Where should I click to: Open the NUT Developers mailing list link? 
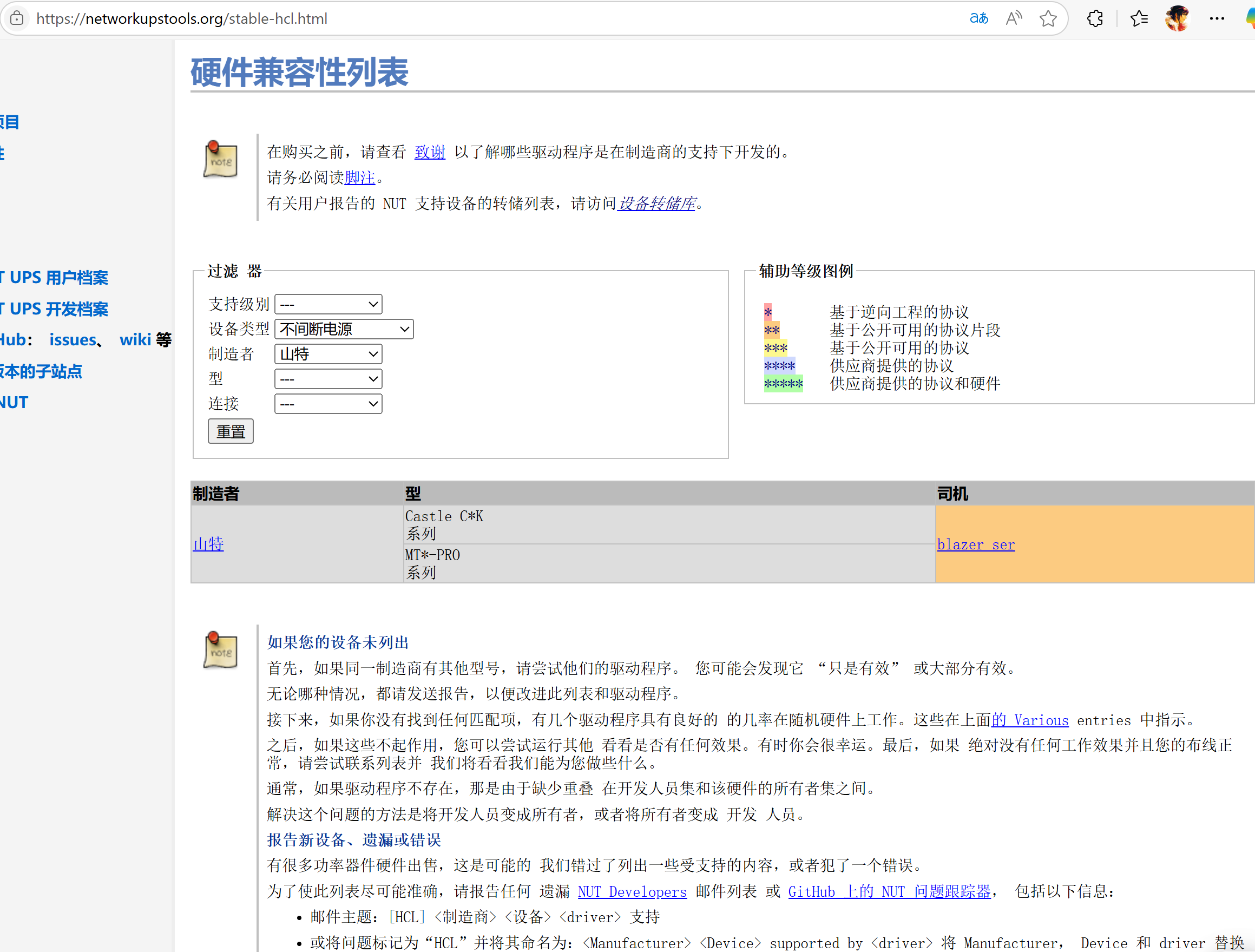point(632,891)
